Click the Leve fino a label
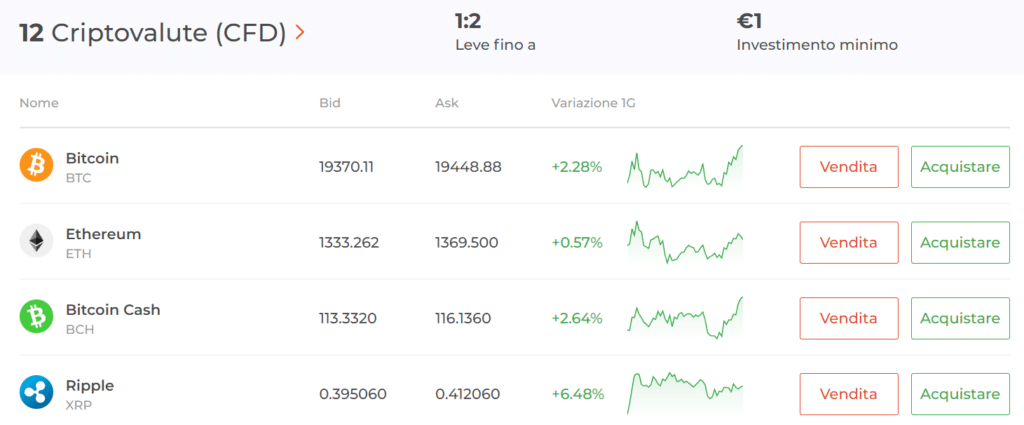Viewport: 1024px width, 425px height. 496,45
